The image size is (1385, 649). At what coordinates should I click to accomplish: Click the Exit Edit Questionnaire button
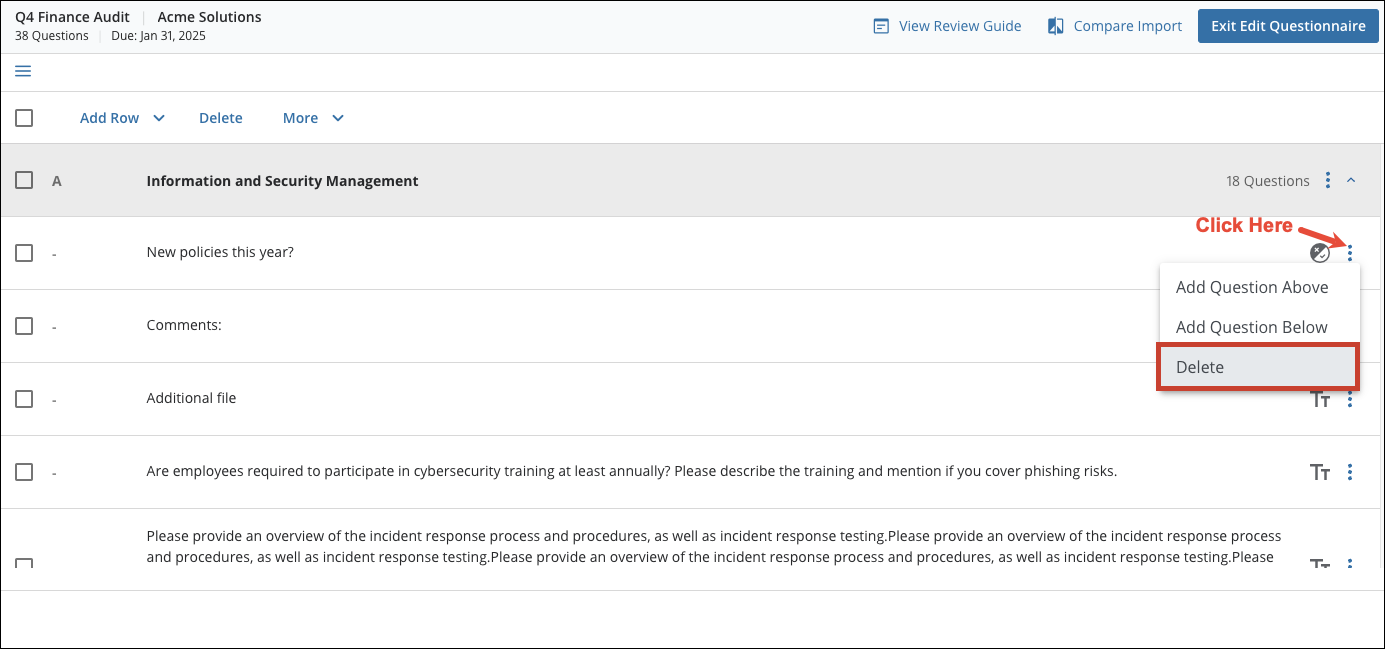[x=1288, y=26]
